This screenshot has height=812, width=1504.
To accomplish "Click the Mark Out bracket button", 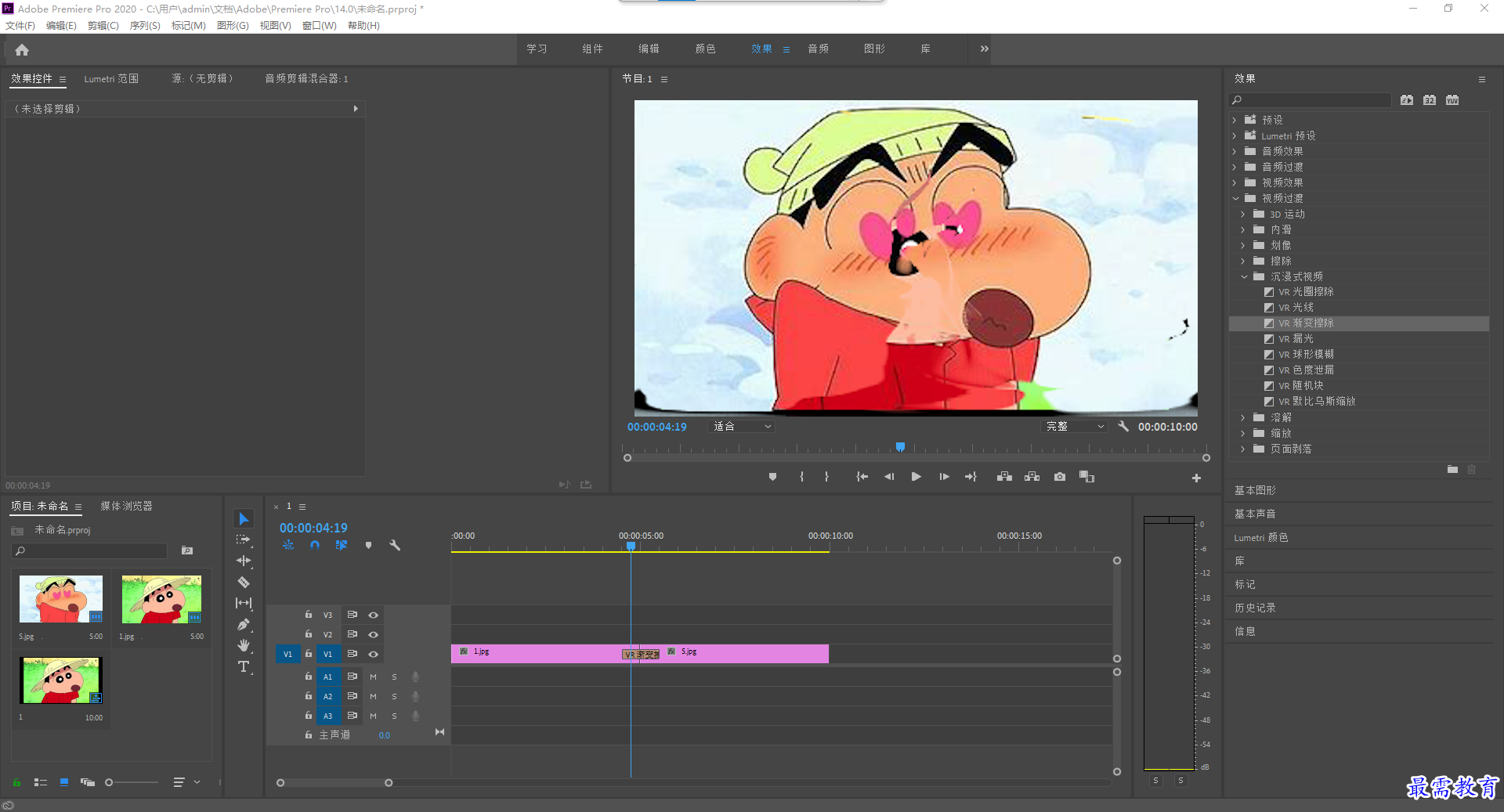I will [826, 477].
